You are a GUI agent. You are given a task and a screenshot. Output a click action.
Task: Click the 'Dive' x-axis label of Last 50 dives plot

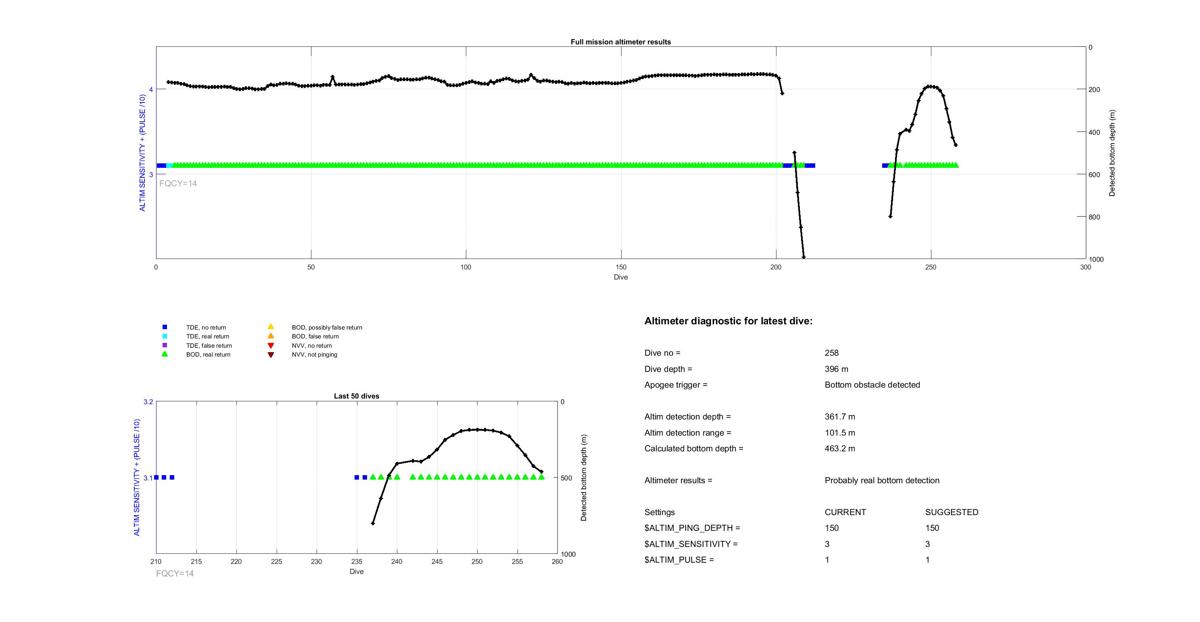tap(356, 572)
